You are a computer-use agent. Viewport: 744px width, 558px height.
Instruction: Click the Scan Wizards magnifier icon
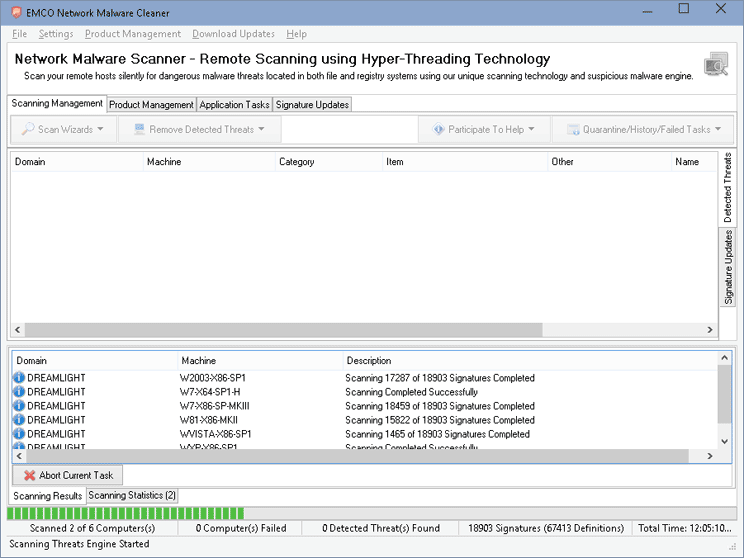pyautogui.click(x=28, y=129)
